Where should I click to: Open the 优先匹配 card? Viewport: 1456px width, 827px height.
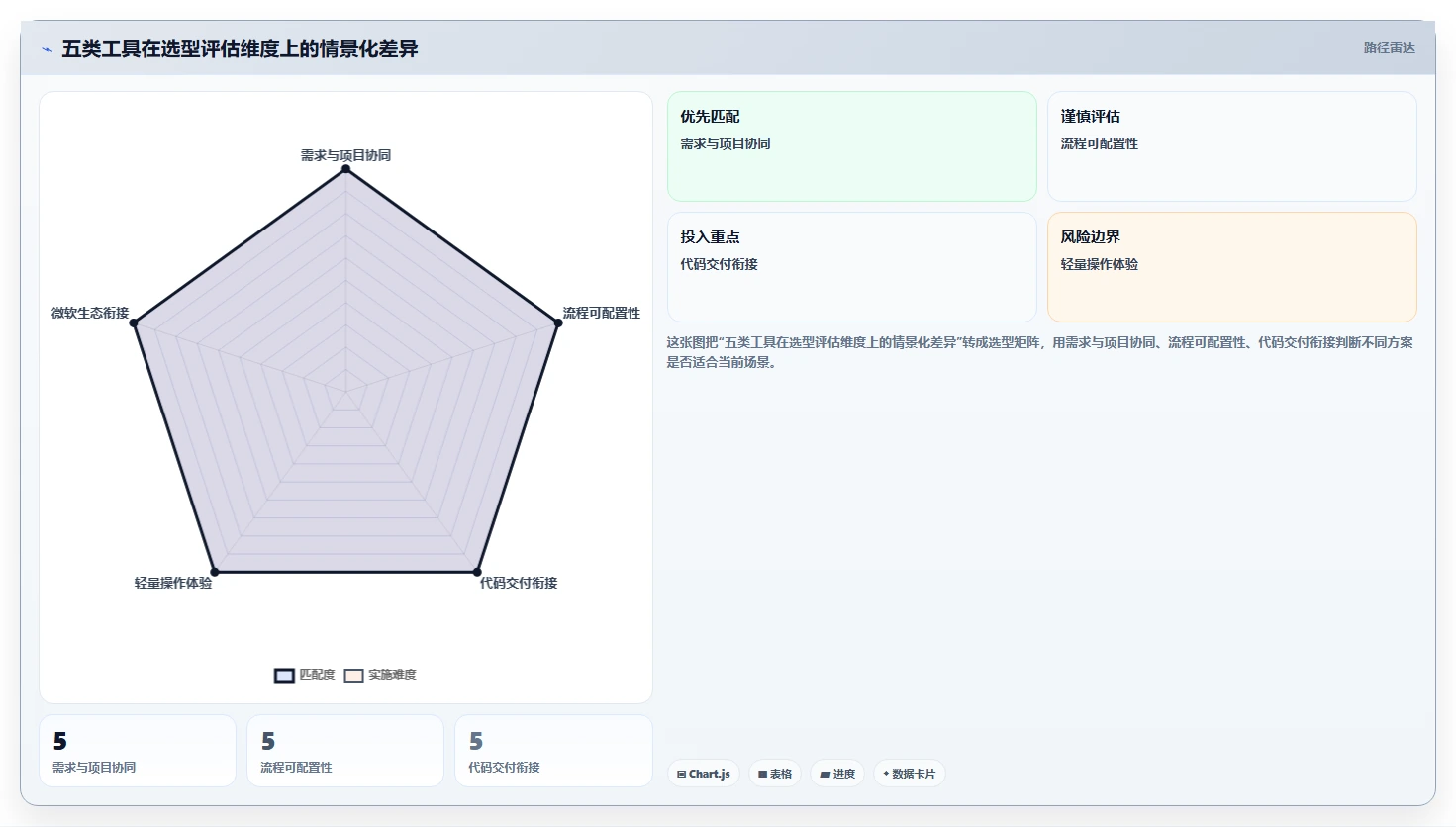click(x=852, y=146)
